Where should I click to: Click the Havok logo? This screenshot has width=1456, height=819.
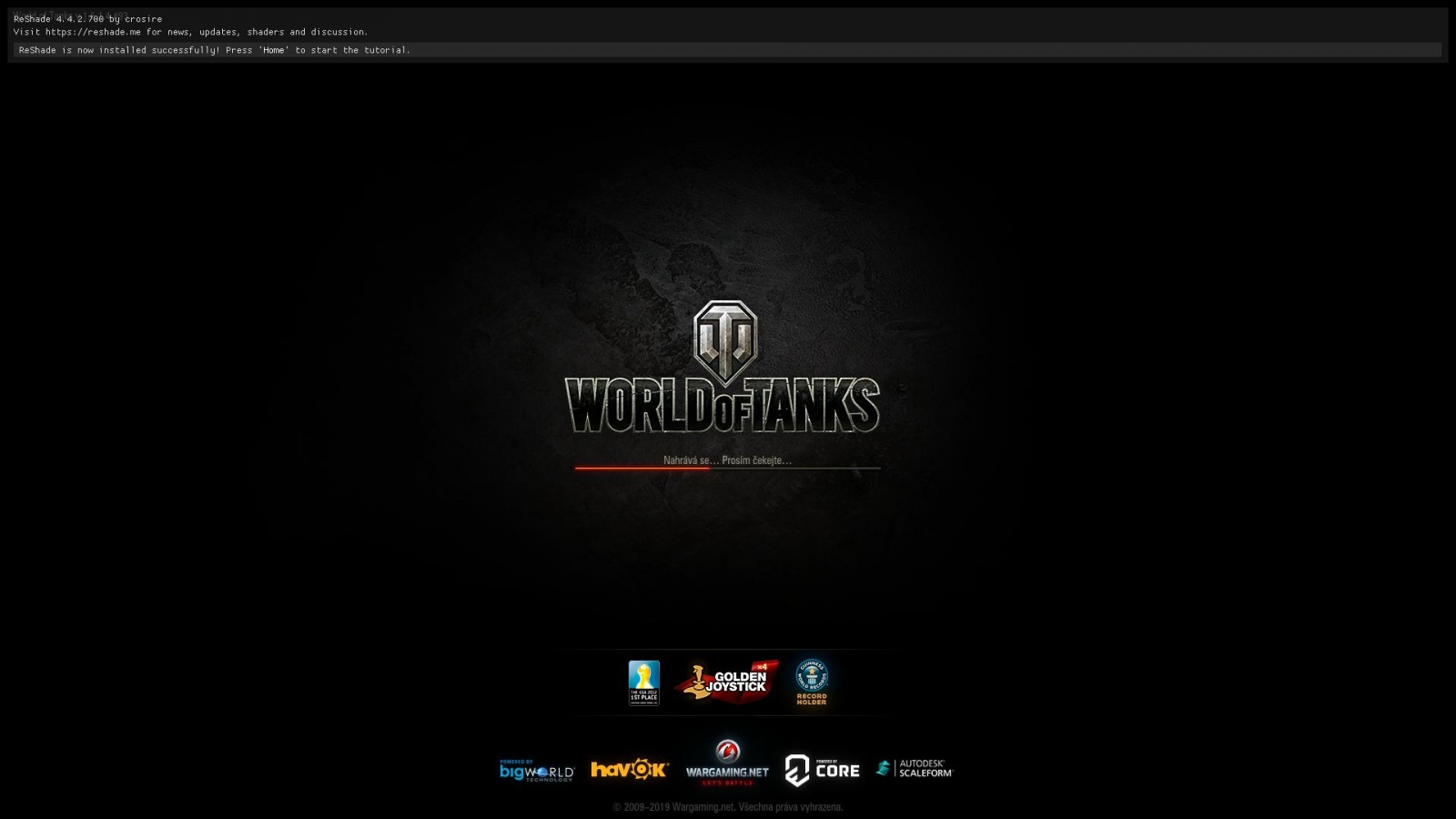point(630,770)
